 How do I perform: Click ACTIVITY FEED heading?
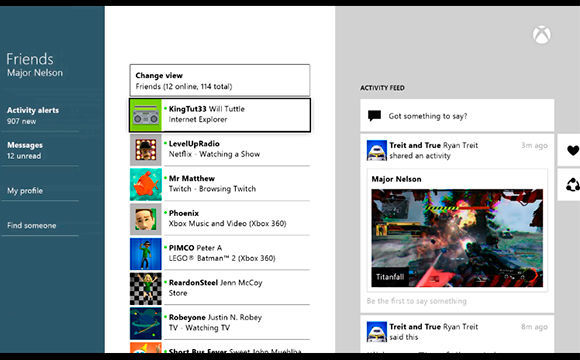(382, 88)
